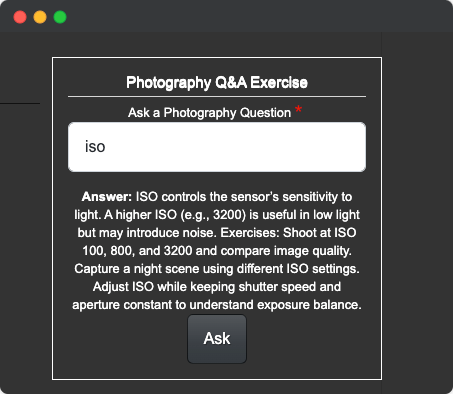Click the A higher ISO (e.g., 3200) text
Viewport: 453px width, 394px height.
[175, 215]
